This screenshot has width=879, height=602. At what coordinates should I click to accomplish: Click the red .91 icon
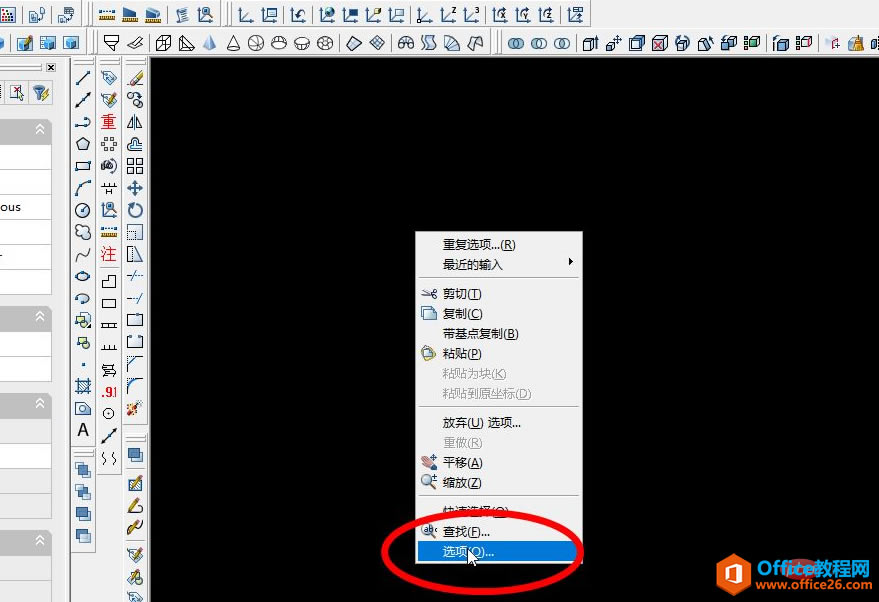109,392
